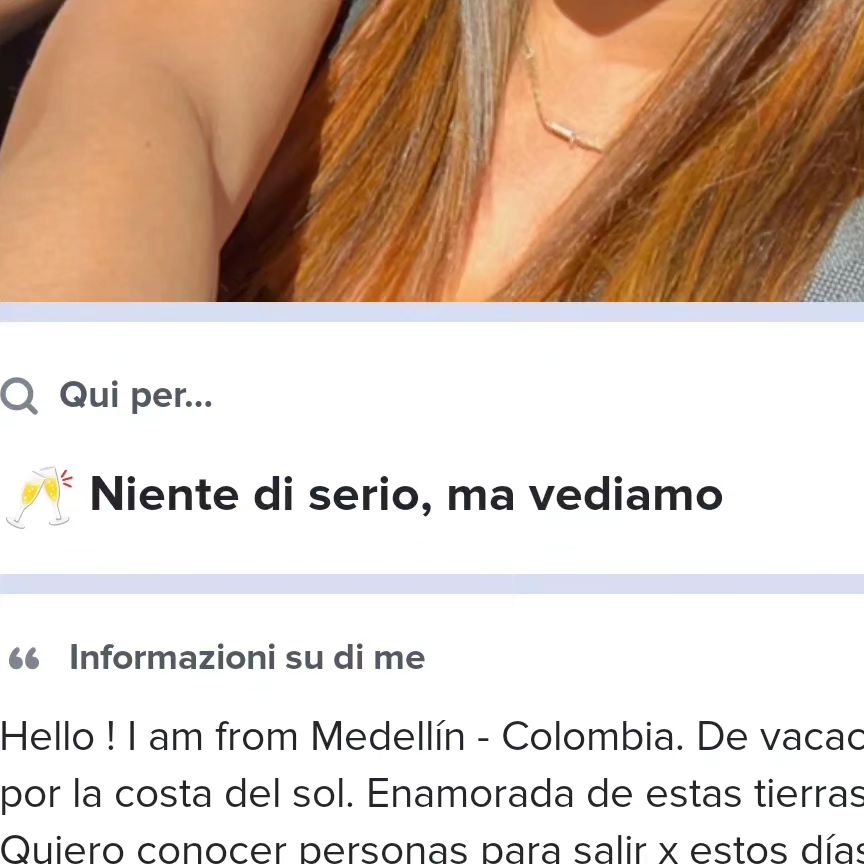
Task: Open the profile photo at the top
Action: point(432,151)
